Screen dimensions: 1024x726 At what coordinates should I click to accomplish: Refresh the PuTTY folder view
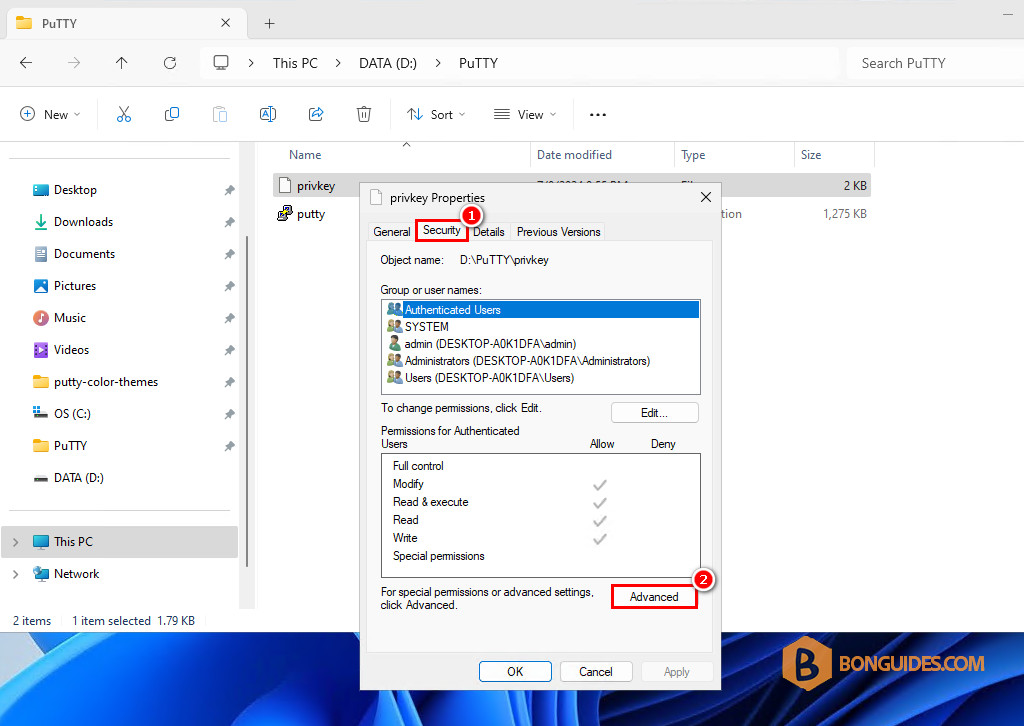point(170,63)
